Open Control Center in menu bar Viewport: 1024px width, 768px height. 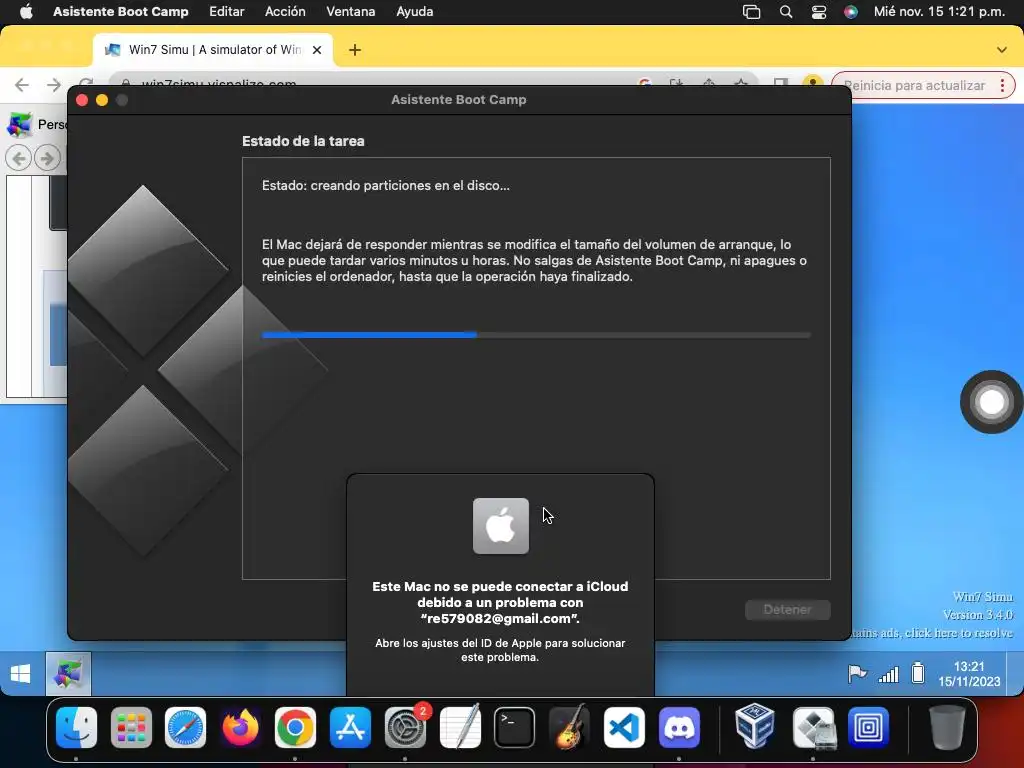[818, 12]
